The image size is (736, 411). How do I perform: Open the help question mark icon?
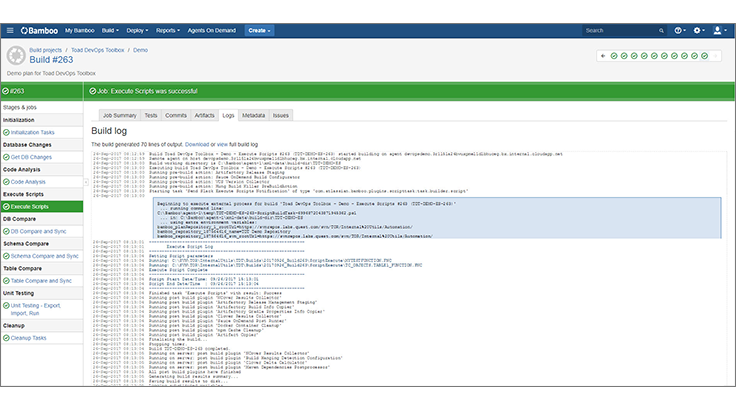680,30
